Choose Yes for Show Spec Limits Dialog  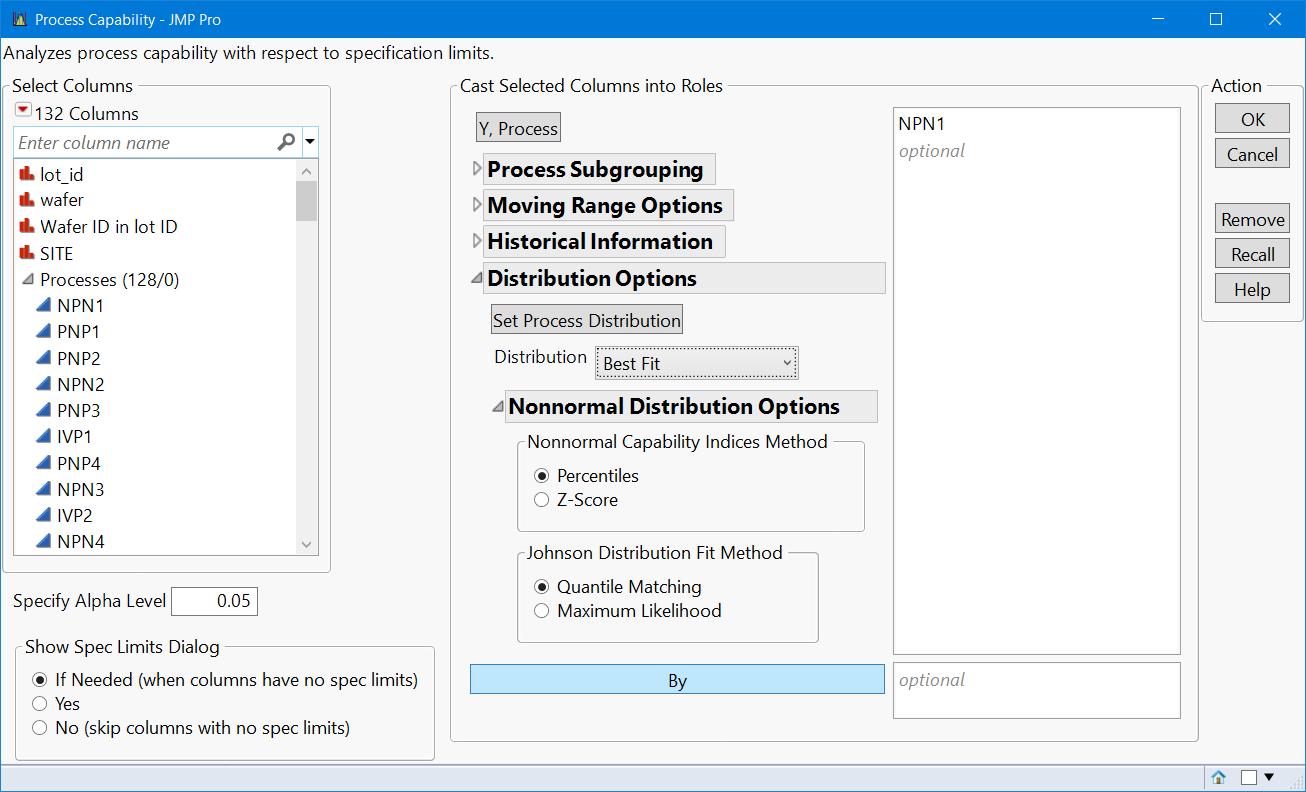click(40, 704)
